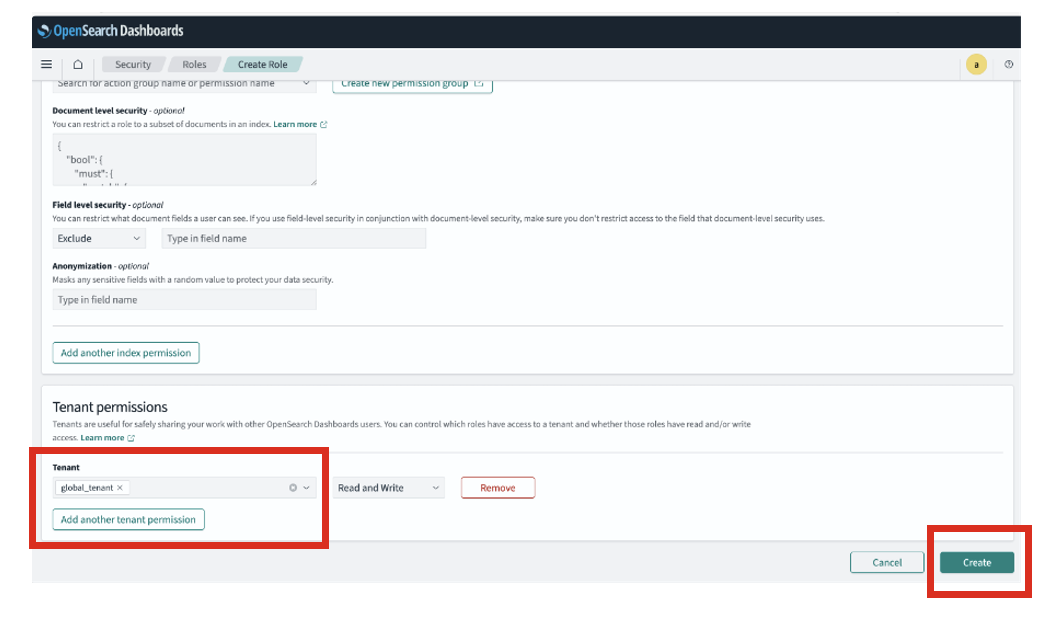This screenshot has width=1046, height=620.
Task: Open Learn more link for document security
Action: click(296, 124)
